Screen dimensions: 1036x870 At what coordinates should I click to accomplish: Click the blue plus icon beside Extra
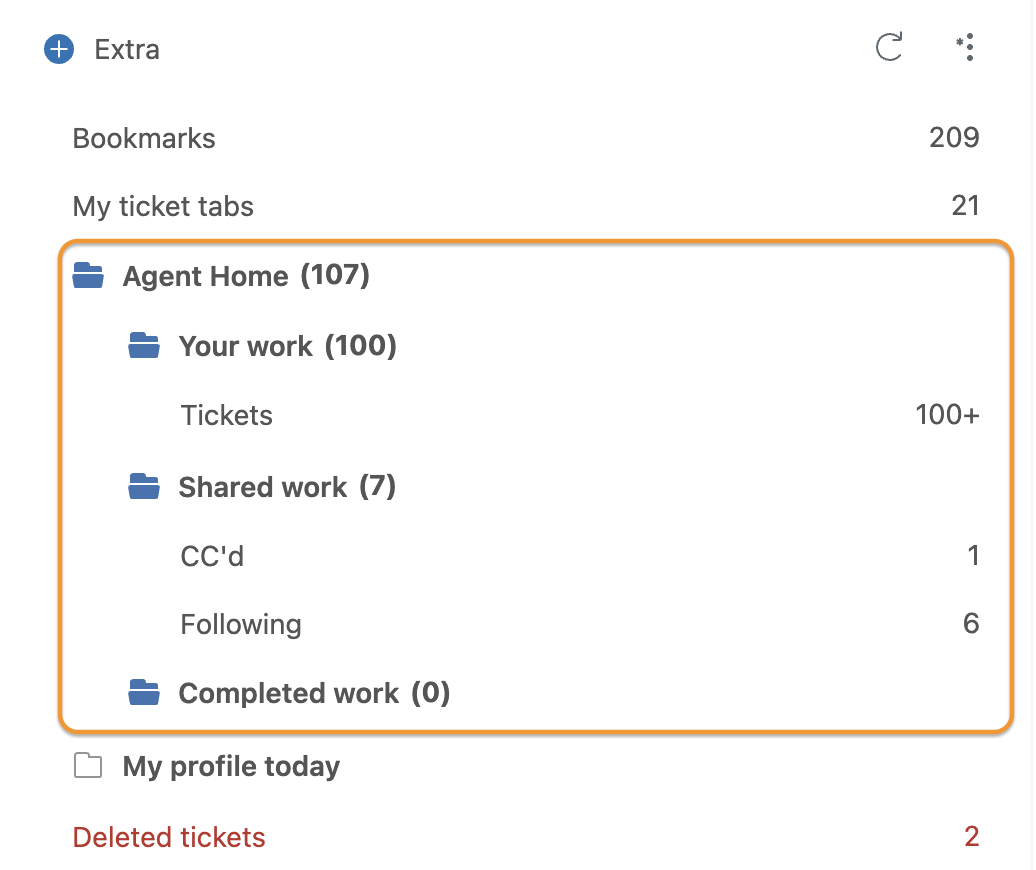[59, 49]
